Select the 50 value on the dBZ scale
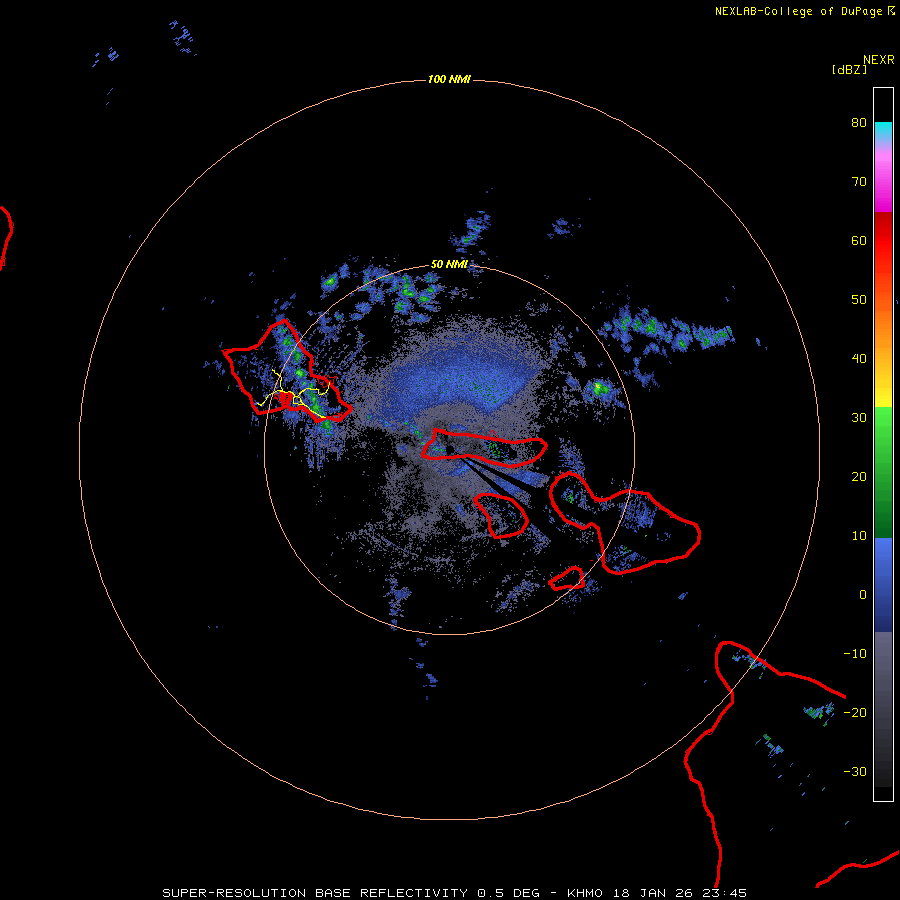The image size is (900, 900). tap(859, 300)
